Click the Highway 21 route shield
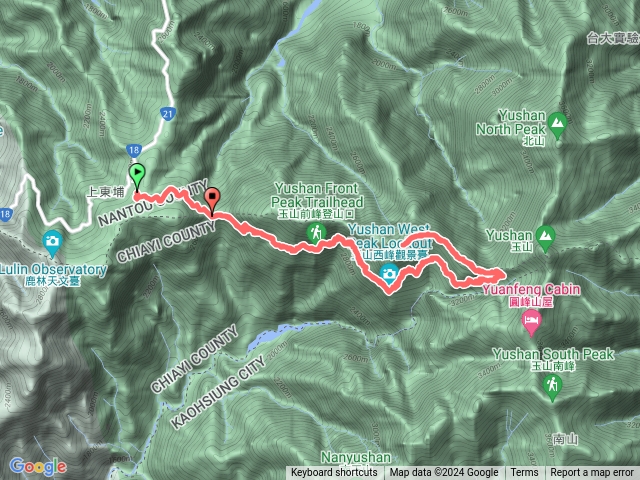The image size is (640, 480). point(168,114)
